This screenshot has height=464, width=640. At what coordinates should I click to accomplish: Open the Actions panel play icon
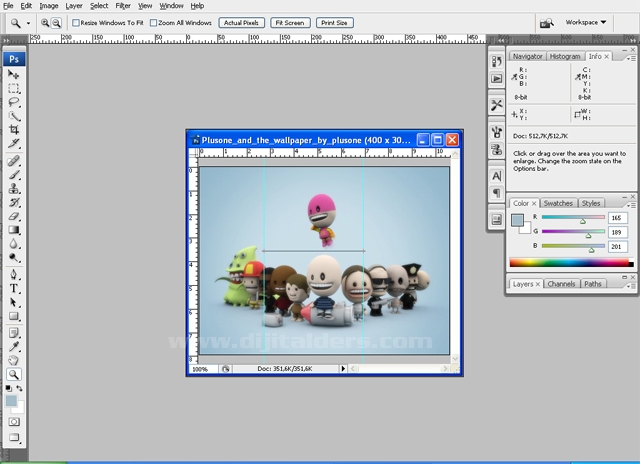(x=496, y=78)
